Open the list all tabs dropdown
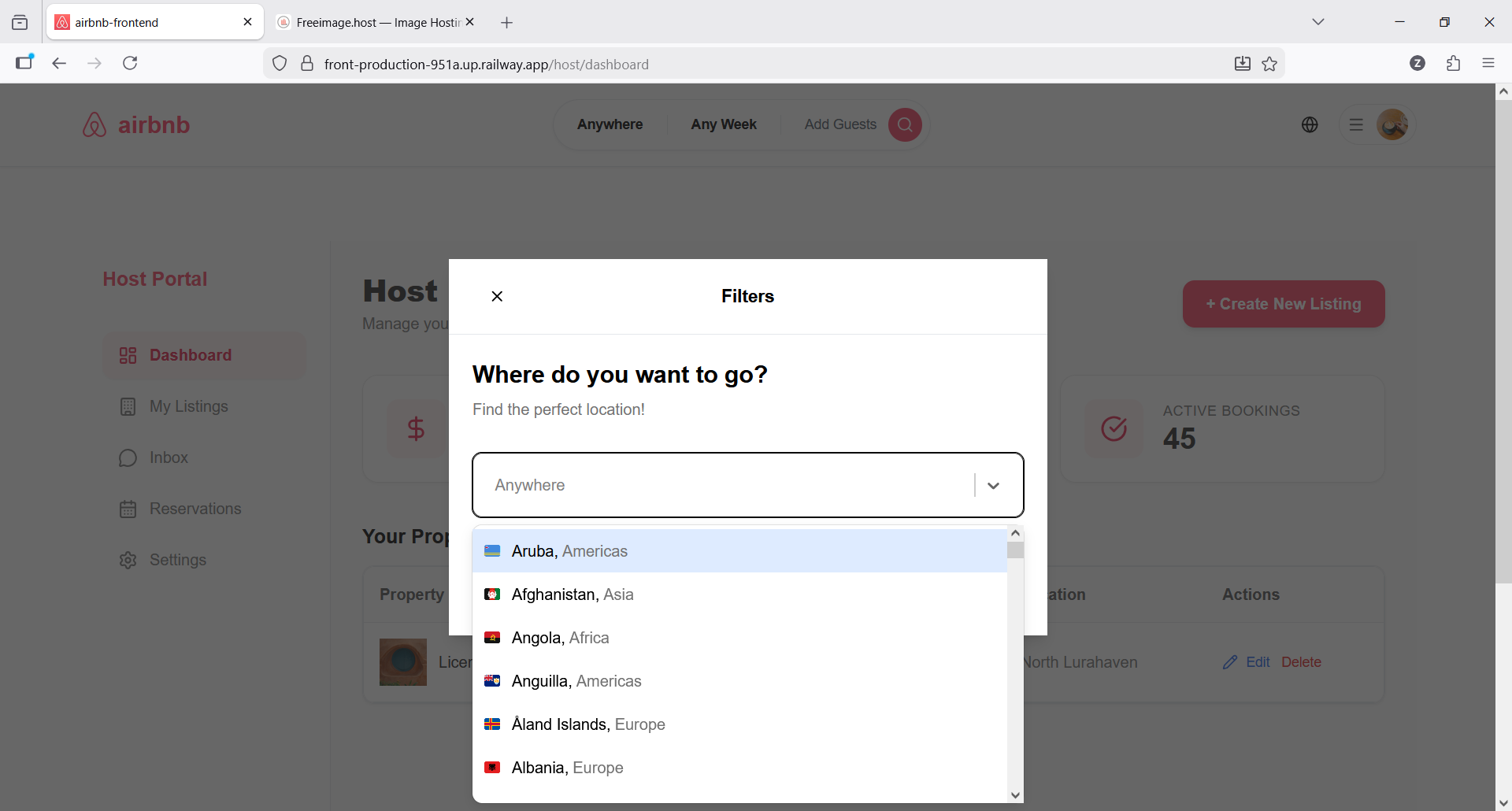This screenshot has width=1512, height=811. coord(1319,22)
